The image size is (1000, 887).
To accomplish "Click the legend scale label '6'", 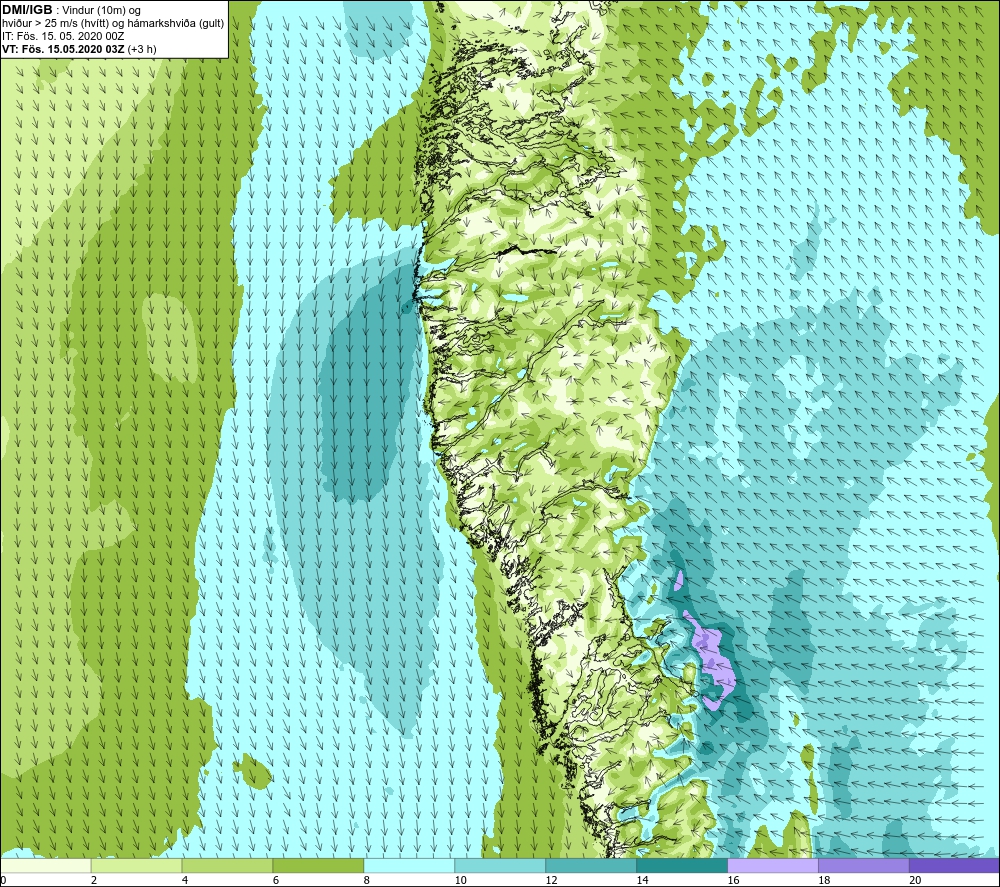I will pos(276,880).
